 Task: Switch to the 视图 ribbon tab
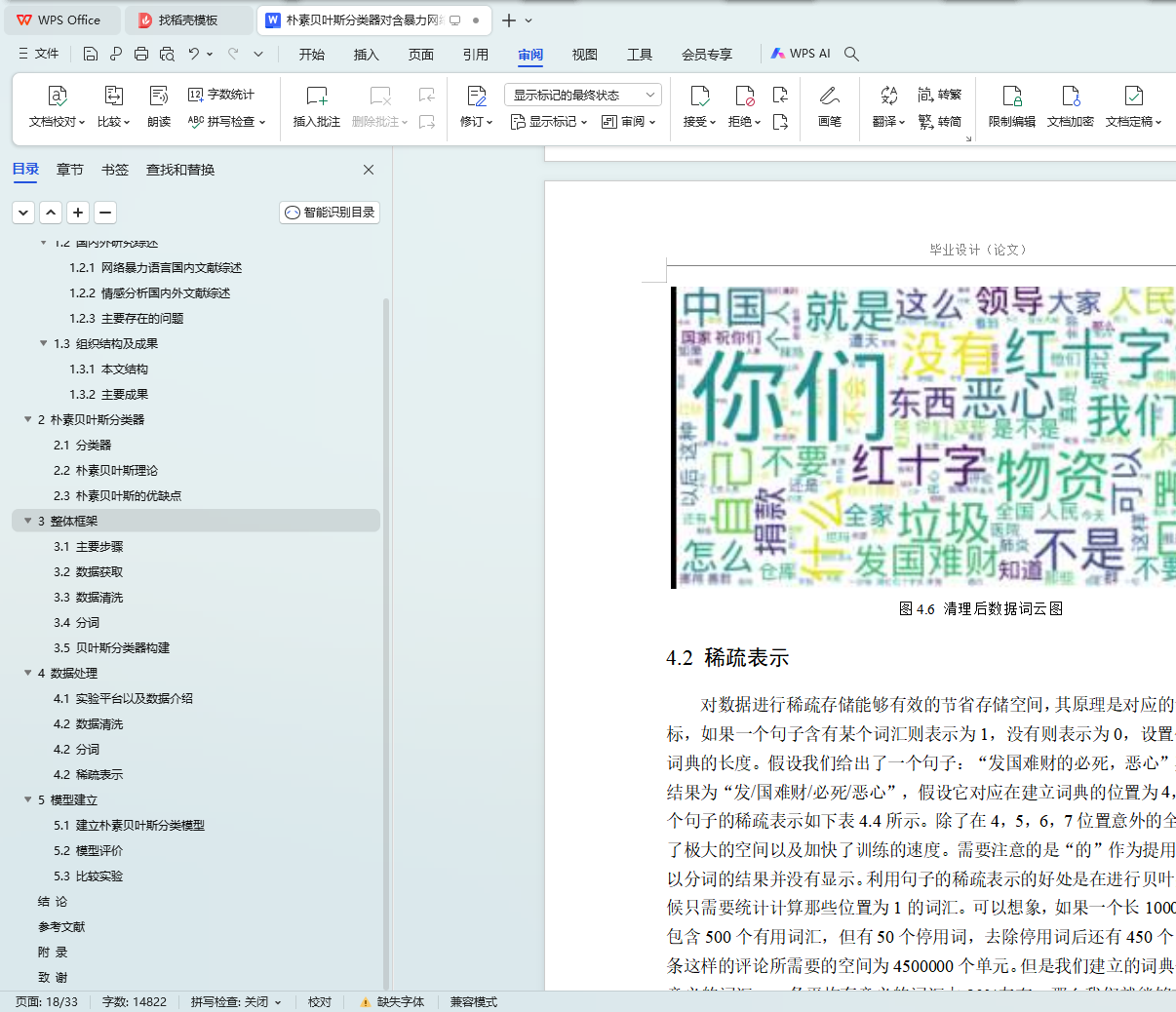pyautogui.click(x=584, y=55)
